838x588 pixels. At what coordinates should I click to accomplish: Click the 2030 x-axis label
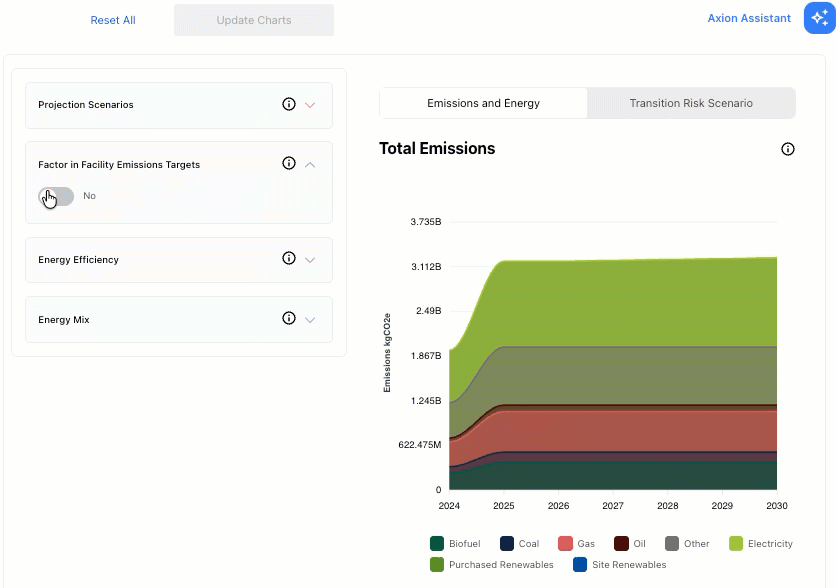pyautogui.click(x=777, y=506)
